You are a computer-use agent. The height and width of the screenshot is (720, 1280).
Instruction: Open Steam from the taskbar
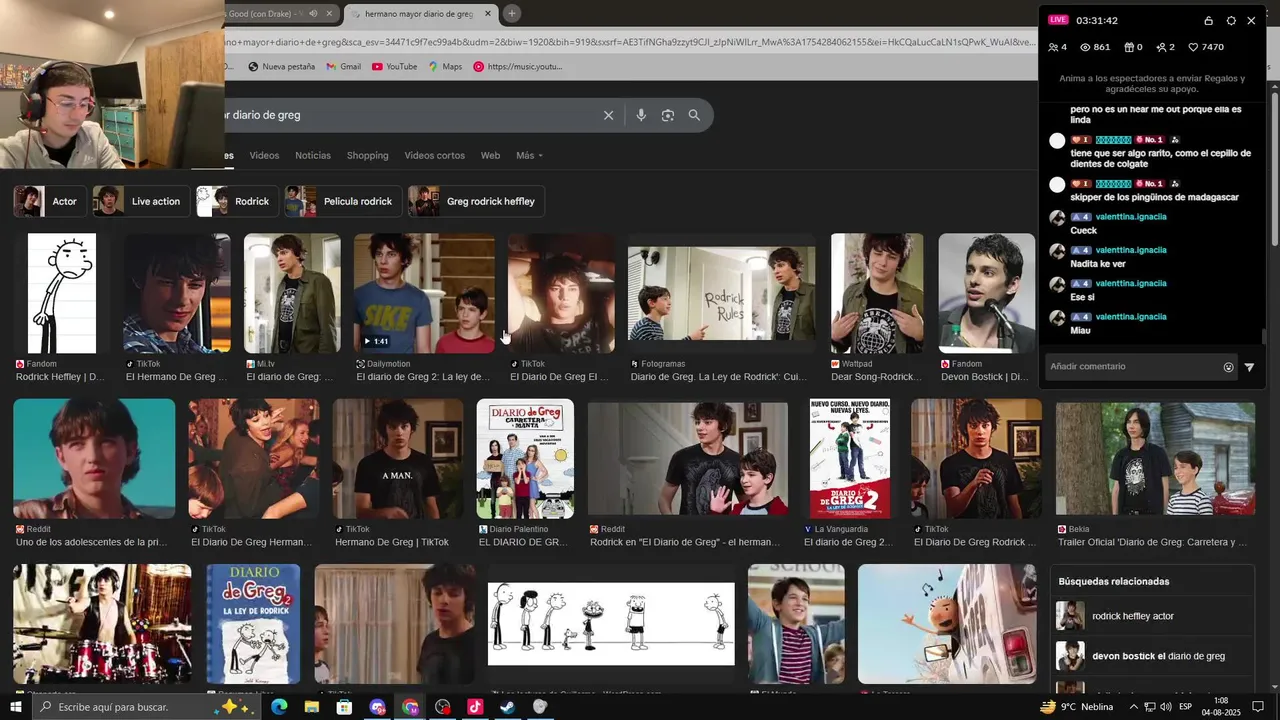click(x=507, y=707)
